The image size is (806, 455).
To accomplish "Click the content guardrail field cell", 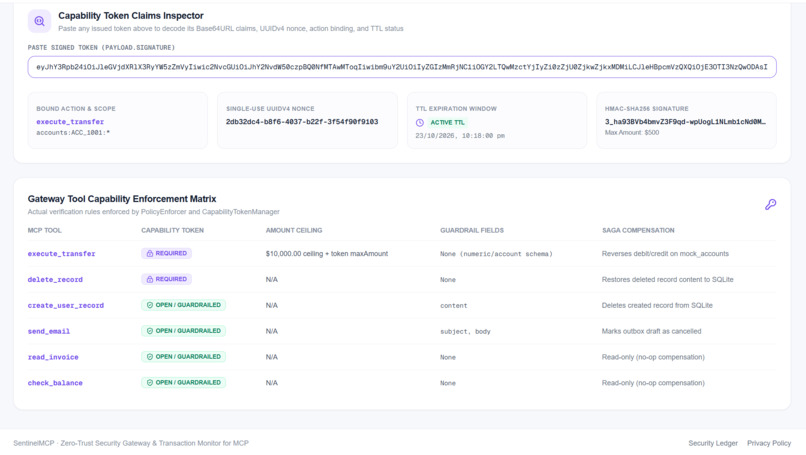I will coord(453,305).
